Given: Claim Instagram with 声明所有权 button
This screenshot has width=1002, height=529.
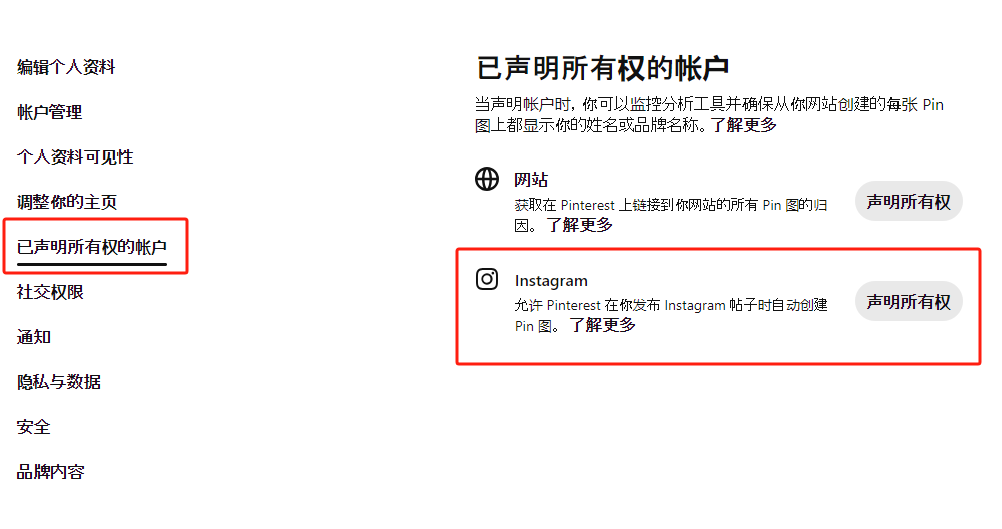Looking at the screenshot, I should [x=909, y=302].
